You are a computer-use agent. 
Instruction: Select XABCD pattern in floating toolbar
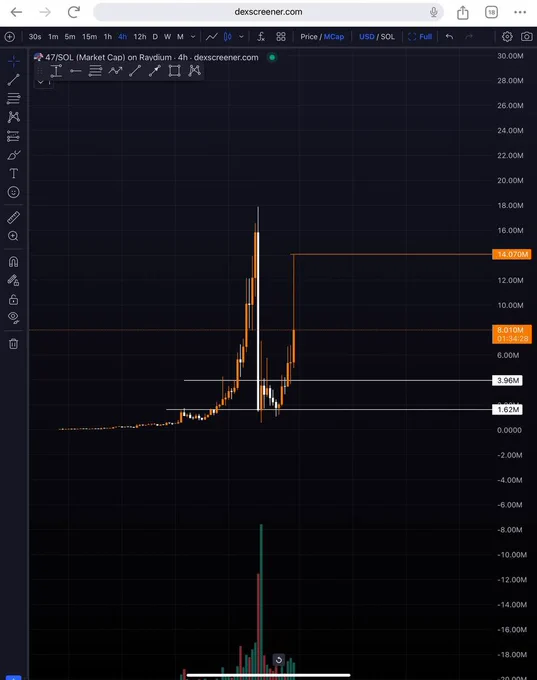click(194, 71)
